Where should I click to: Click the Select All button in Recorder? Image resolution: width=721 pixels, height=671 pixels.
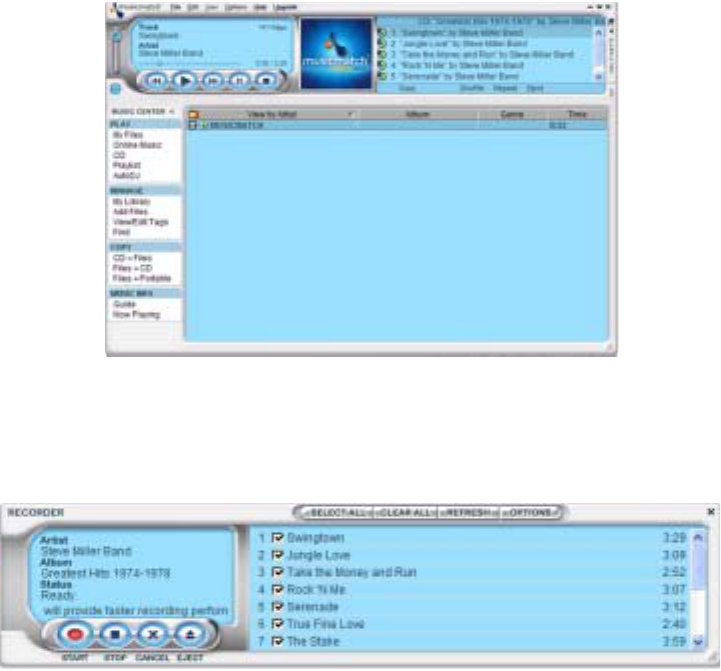click(338, 512)
